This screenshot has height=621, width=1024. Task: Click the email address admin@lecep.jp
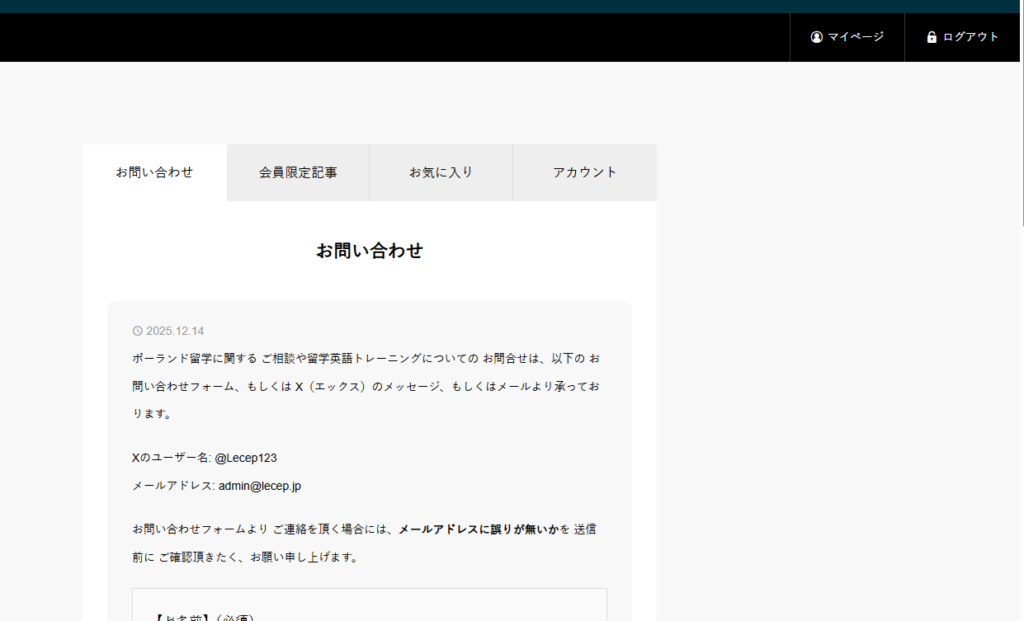coord(260,486)
